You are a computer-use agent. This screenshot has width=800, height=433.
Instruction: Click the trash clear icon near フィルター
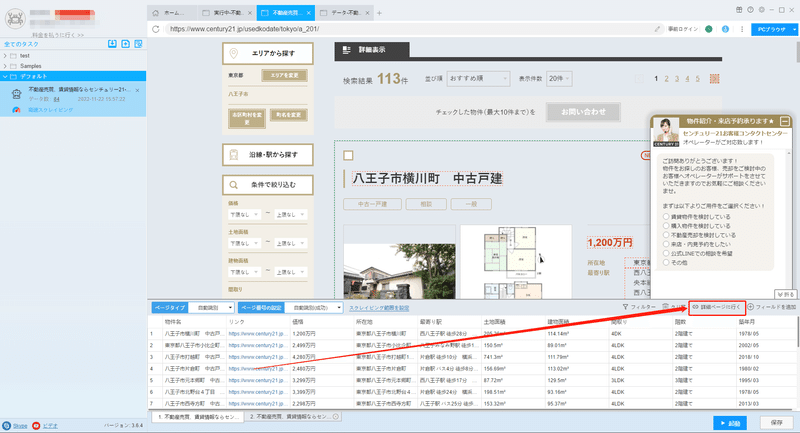click(665, 307)
